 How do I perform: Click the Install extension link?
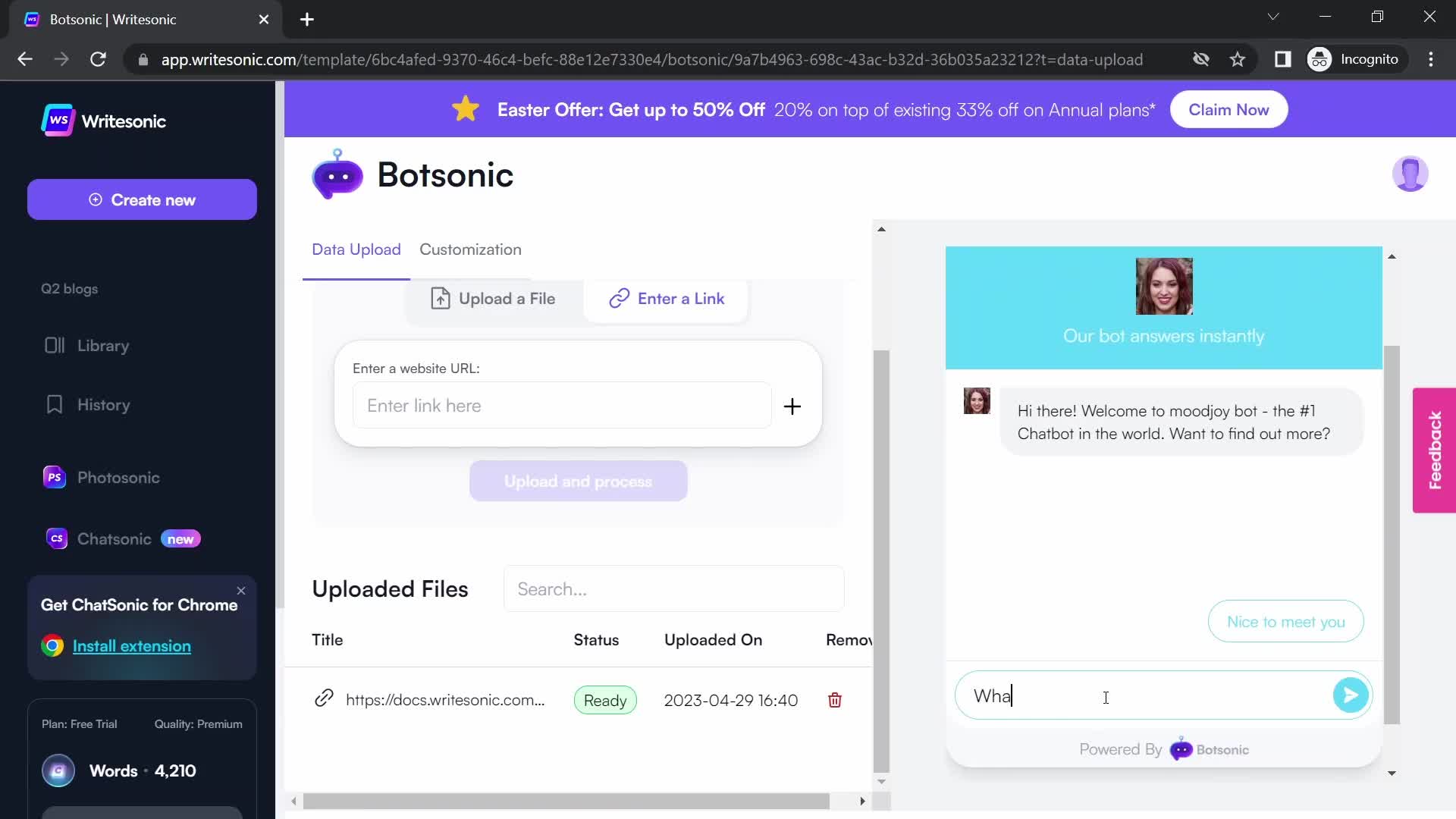pyautogui.click(x=132, y=646)
